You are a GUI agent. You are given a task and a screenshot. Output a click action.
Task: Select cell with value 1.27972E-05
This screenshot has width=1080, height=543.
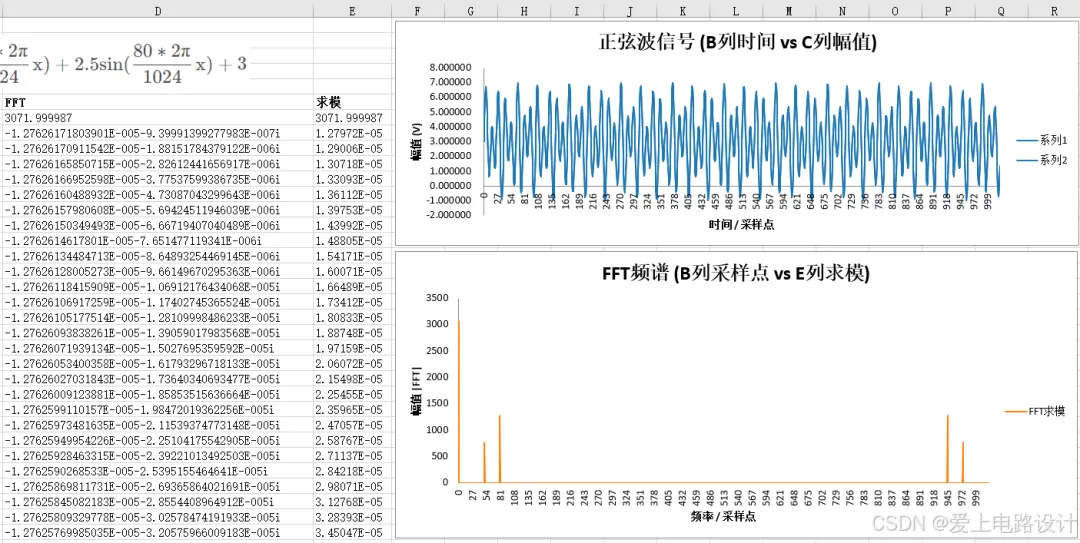click(353, 133)
